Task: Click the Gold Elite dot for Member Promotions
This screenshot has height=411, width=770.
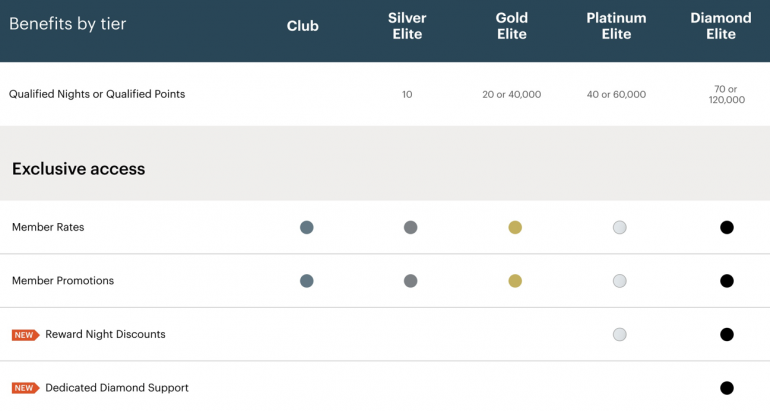Action: tap(515, 281)
